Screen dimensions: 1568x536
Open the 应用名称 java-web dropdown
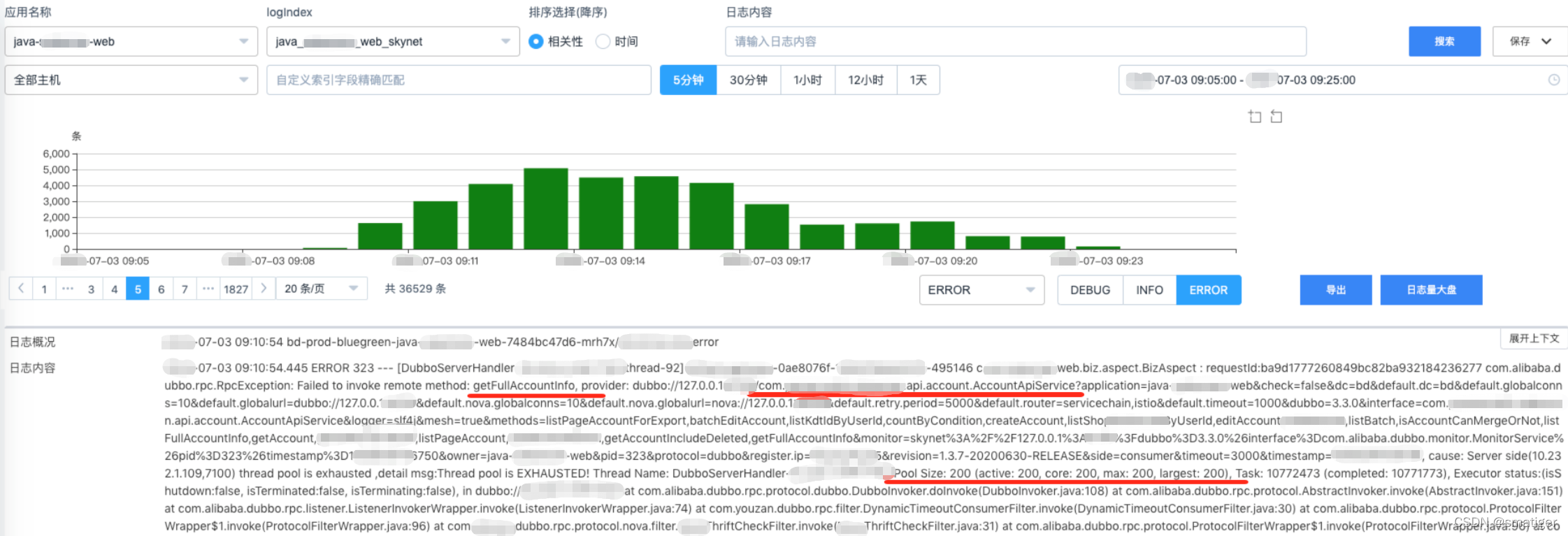(x=131, y=41)
